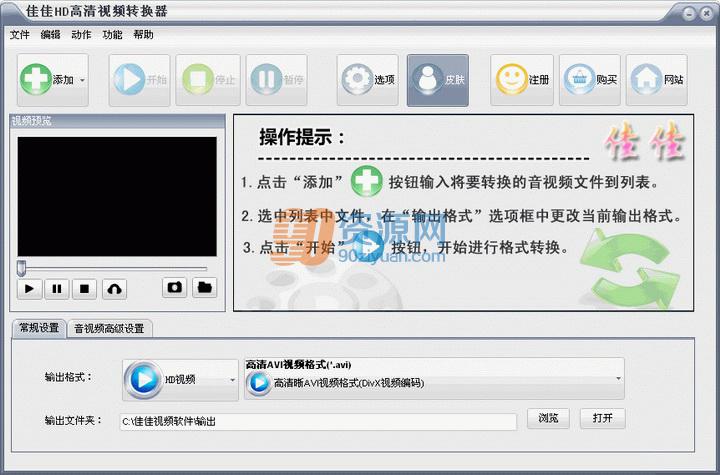Click inside the black video preview screen

[117, 196]
